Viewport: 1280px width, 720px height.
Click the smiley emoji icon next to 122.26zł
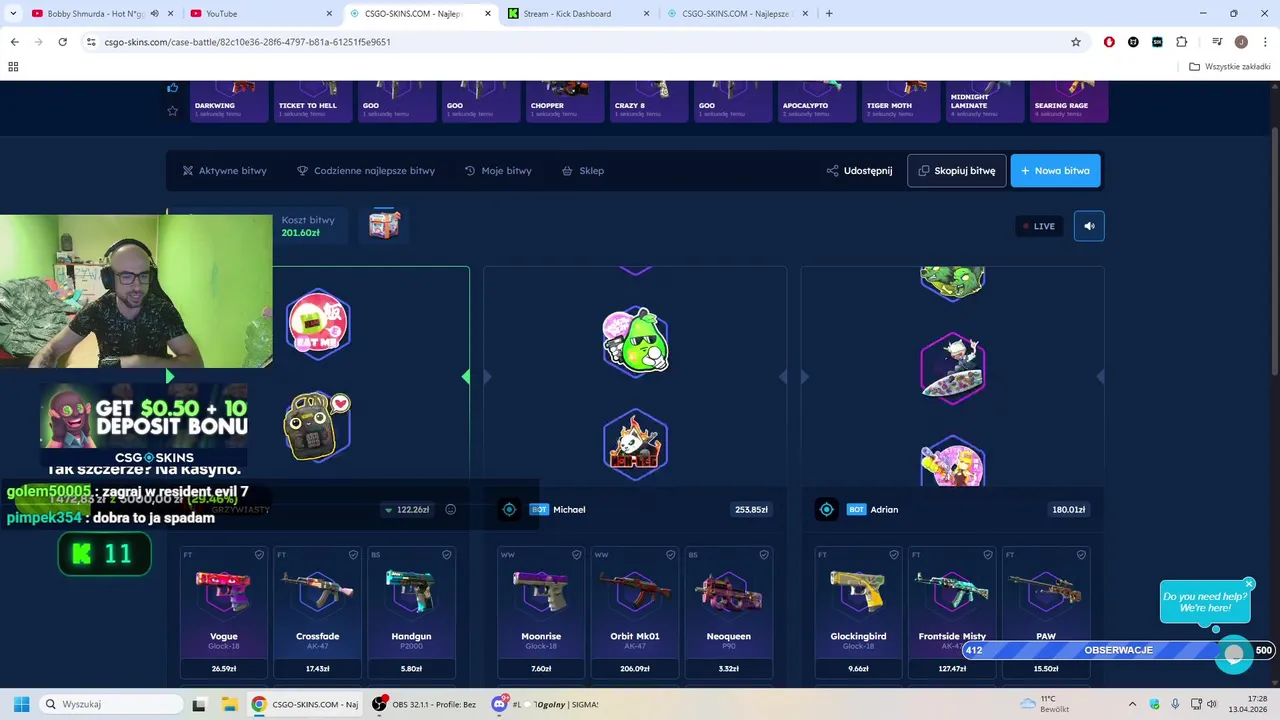click(451, 510)
